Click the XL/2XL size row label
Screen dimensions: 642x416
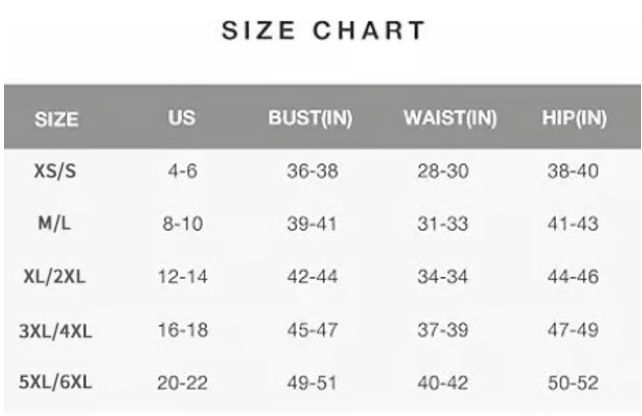click(x=56, y=277)
